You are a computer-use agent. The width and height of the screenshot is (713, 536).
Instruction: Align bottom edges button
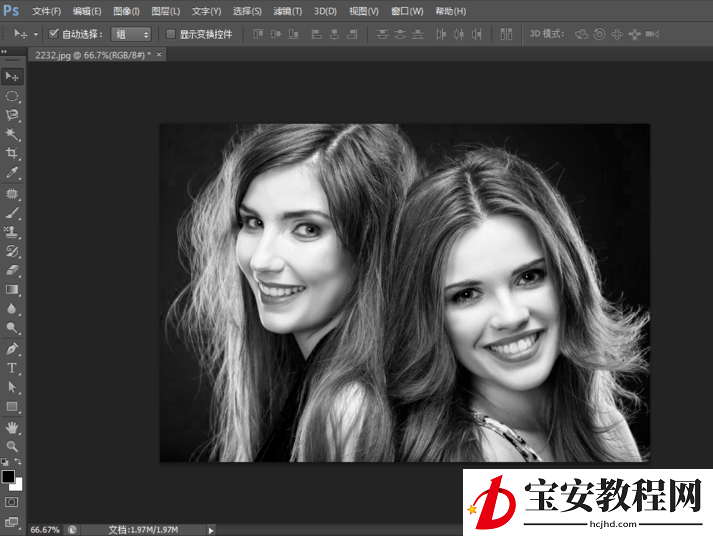tap(293, 34)
